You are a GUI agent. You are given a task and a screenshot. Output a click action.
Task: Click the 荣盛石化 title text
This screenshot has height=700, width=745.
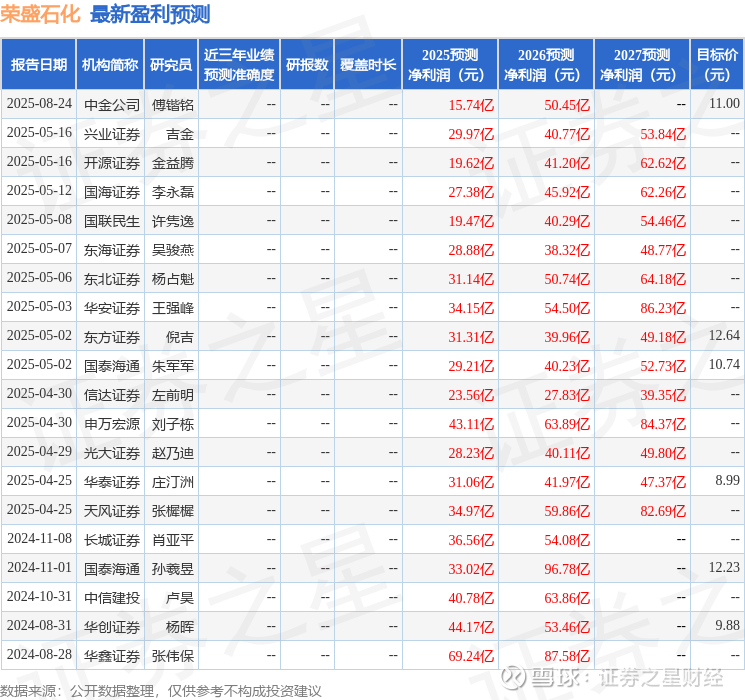point(40,14)
